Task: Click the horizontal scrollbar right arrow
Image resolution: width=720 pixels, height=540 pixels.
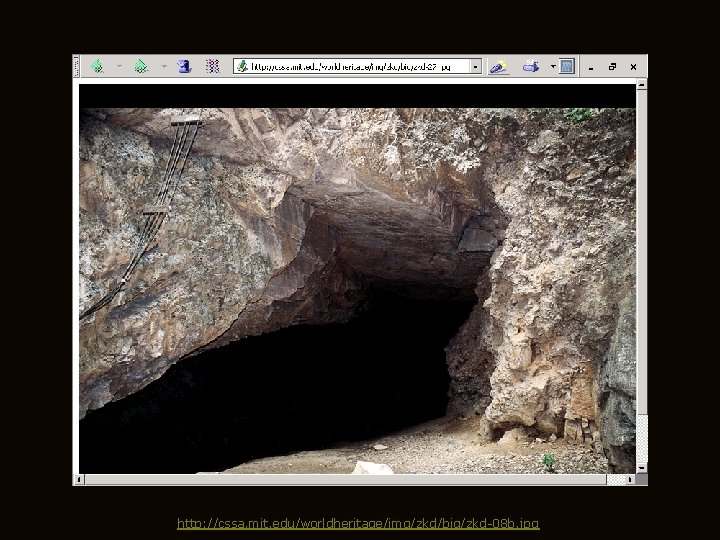Action: click(630, 479)
